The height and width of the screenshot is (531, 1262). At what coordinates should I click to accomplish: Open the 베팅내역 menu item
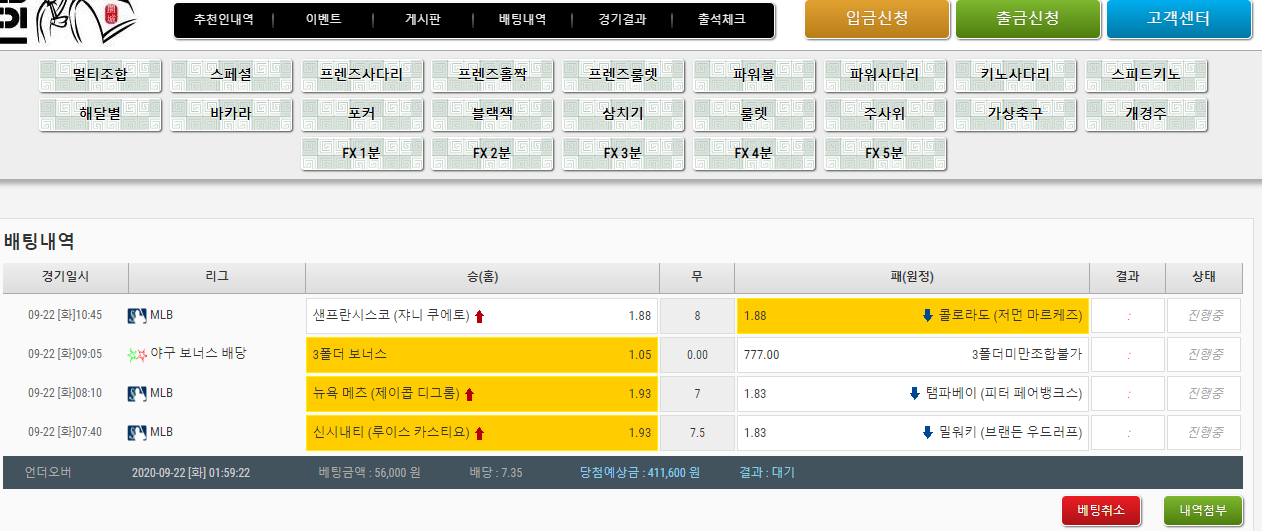click(522, 19)
